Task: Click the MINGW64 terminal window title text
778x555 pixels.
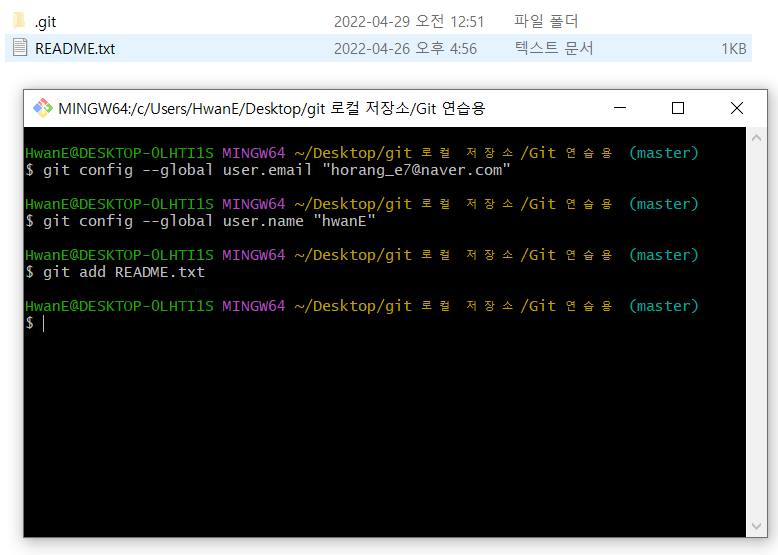Action: pyautogui.click(x=271, y=108)
